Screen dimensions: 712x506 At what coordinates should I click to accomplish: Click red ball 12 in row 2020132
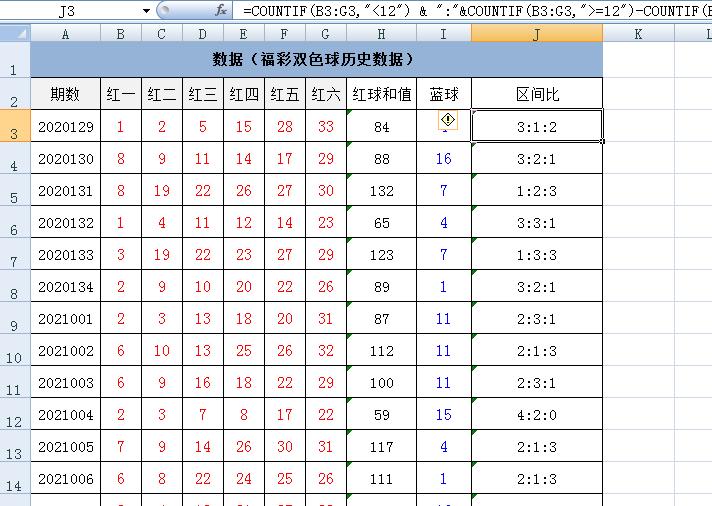tap(243, 222)
